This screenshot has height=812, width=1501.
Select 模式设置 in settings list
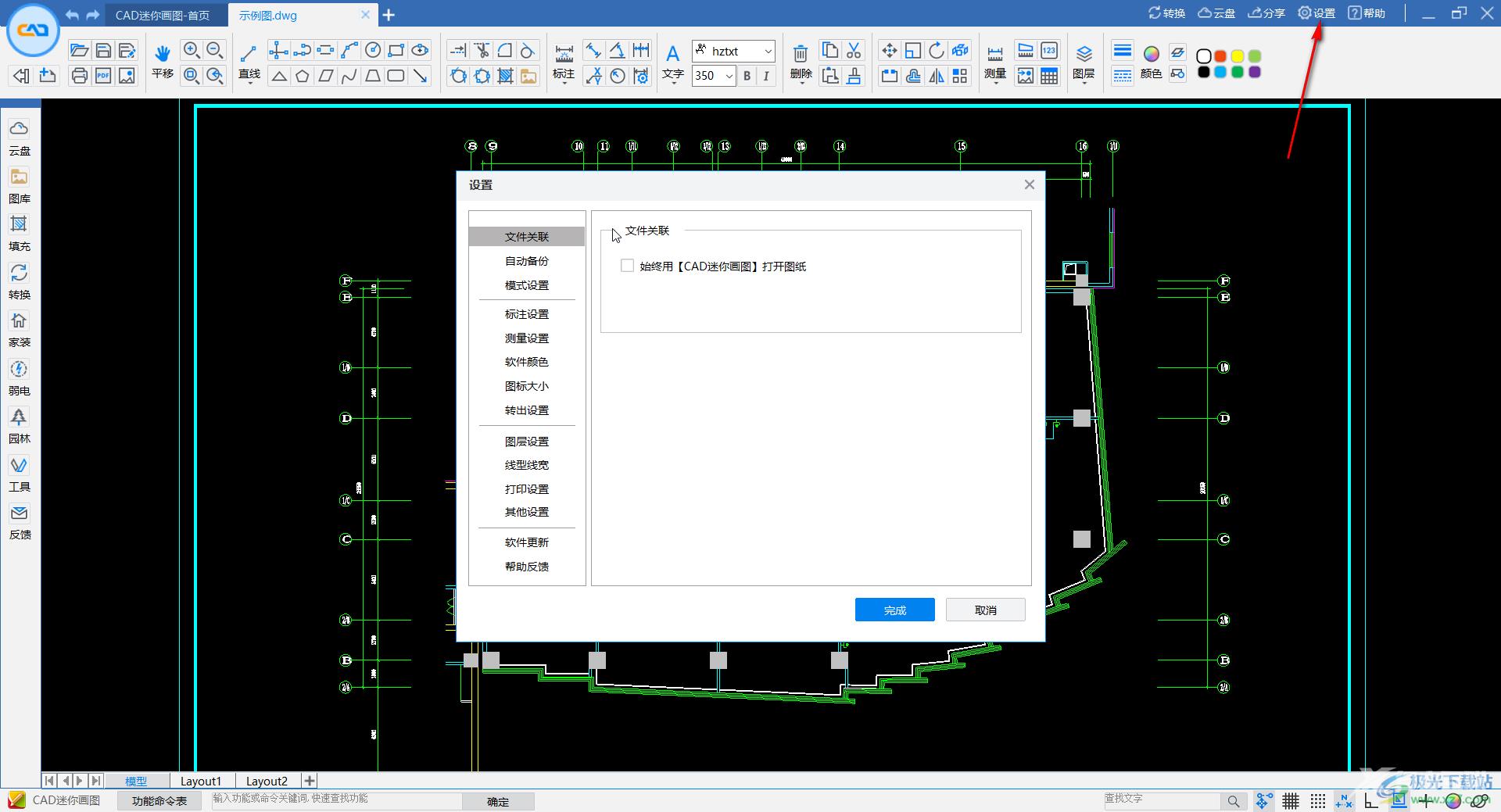coord(527,285)
